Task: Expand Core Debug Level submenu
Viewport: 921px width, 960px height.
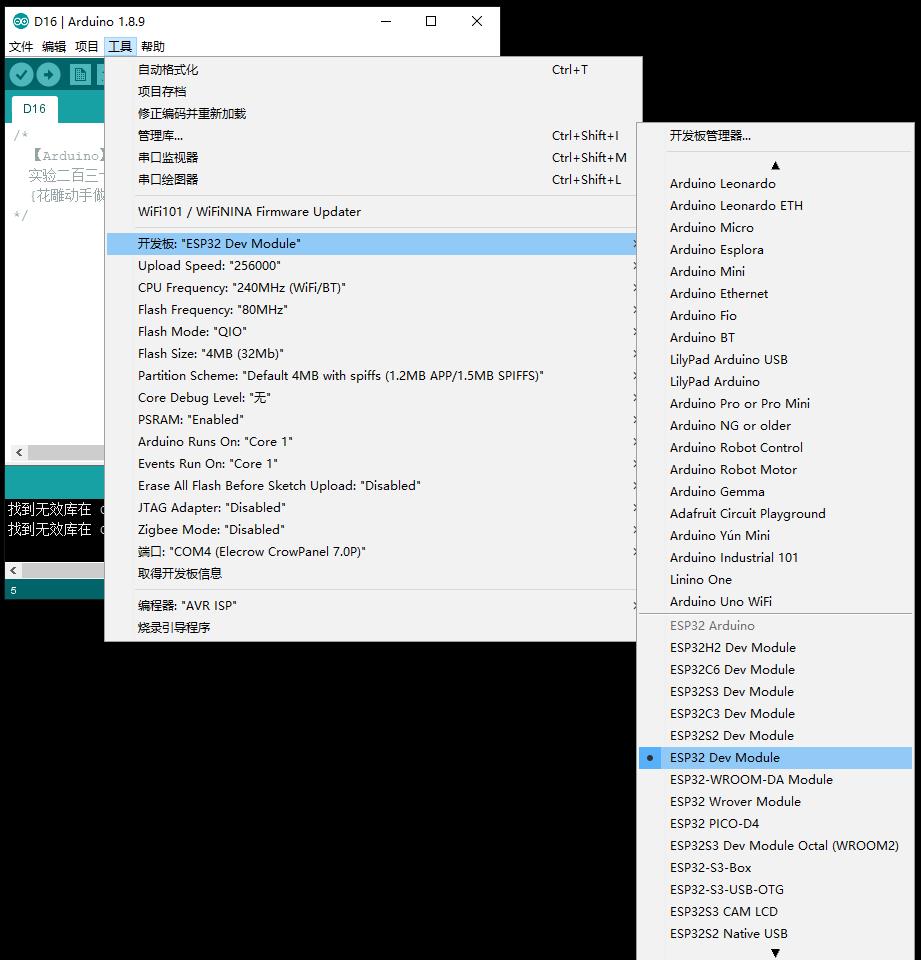Action: (x=374, y=398)
